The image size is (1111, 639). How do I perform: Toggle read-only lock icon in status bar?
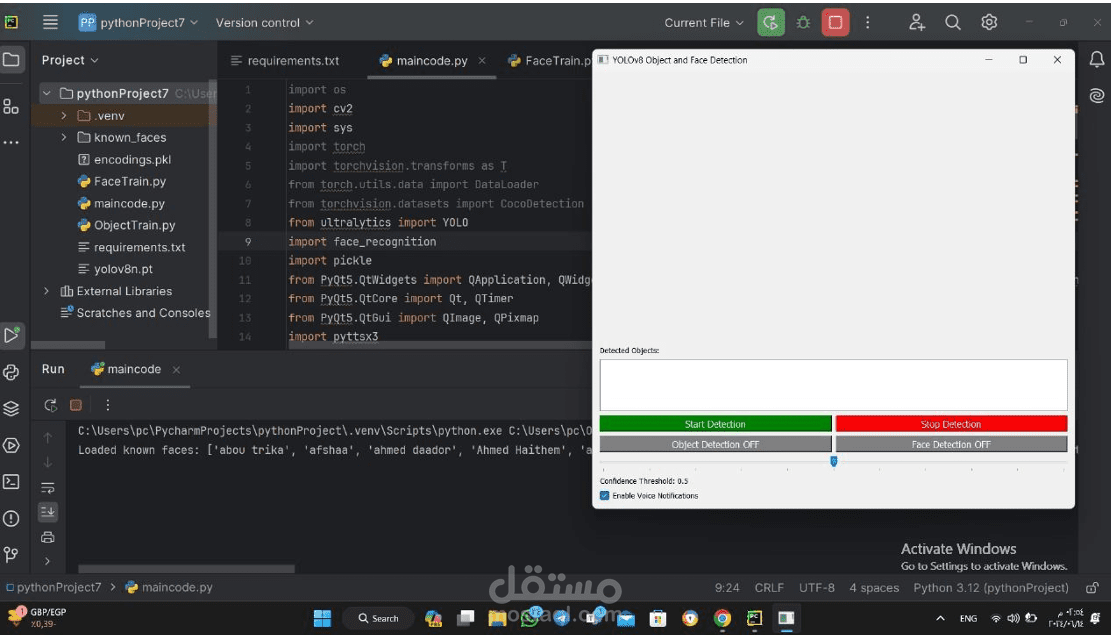tap(1092, 587)
